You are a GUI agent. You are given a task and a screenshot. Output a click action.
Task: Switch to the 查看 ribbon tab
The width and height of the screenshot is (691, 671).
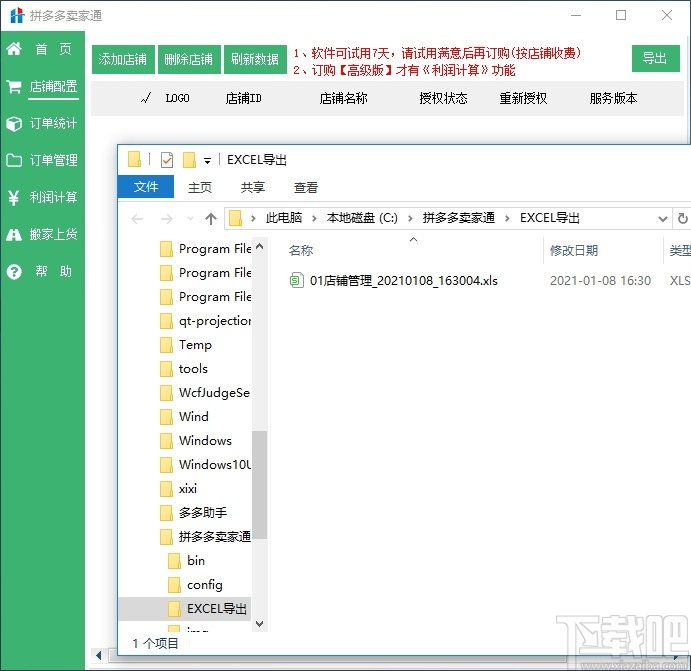pos(306,188)
